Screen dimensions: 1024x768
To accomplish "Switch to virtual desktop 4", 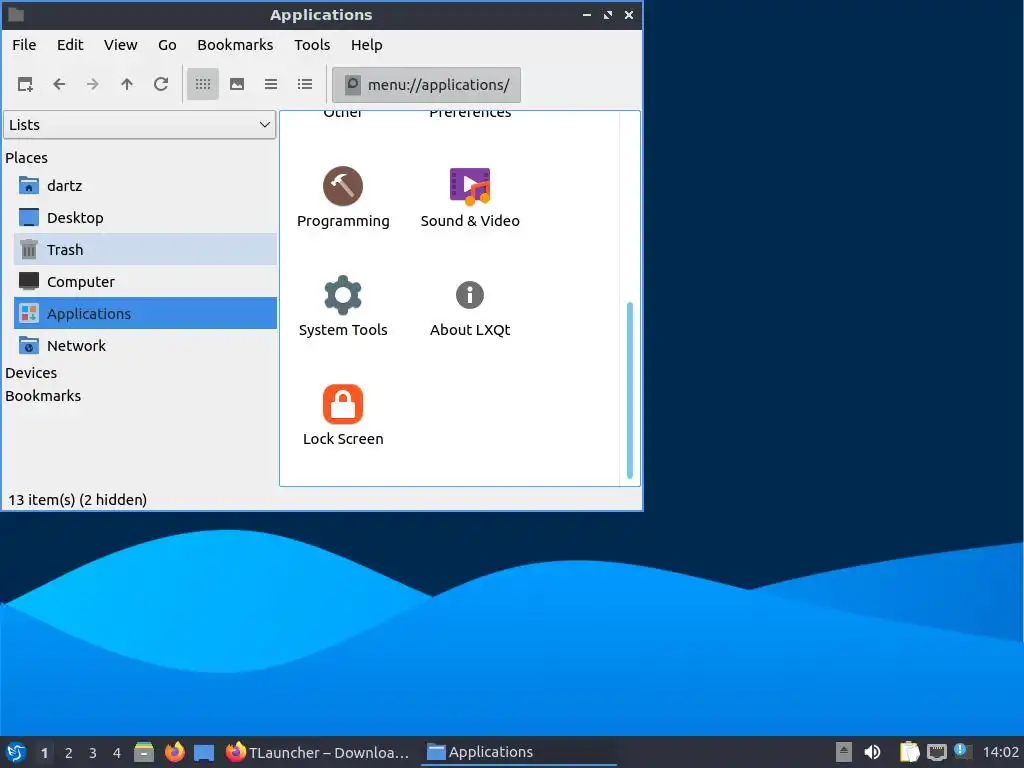I will [117, 753].
